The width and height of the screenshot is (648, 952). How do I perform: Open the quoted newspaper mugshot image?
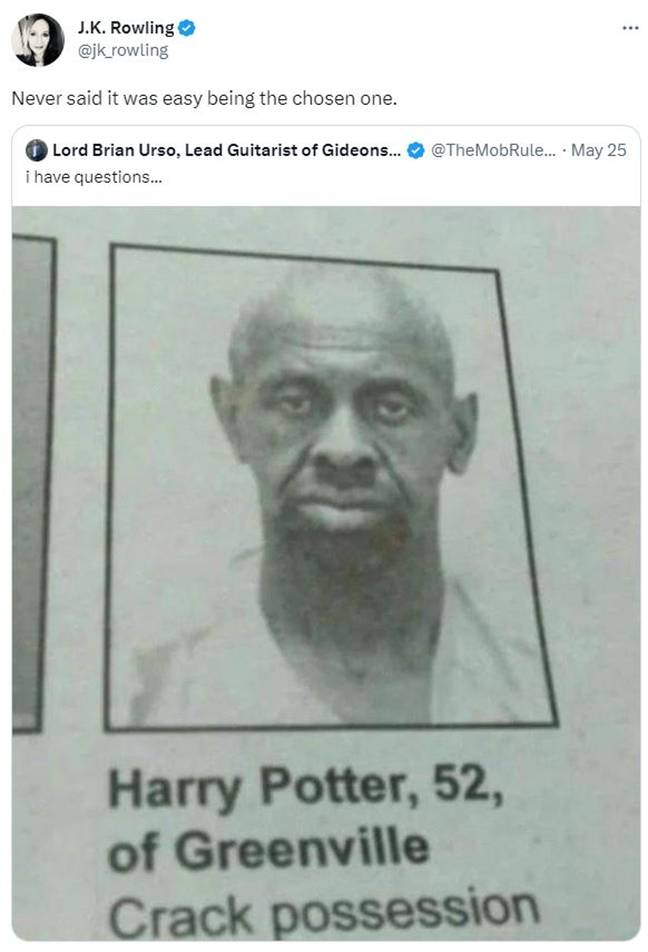(326, 573)
